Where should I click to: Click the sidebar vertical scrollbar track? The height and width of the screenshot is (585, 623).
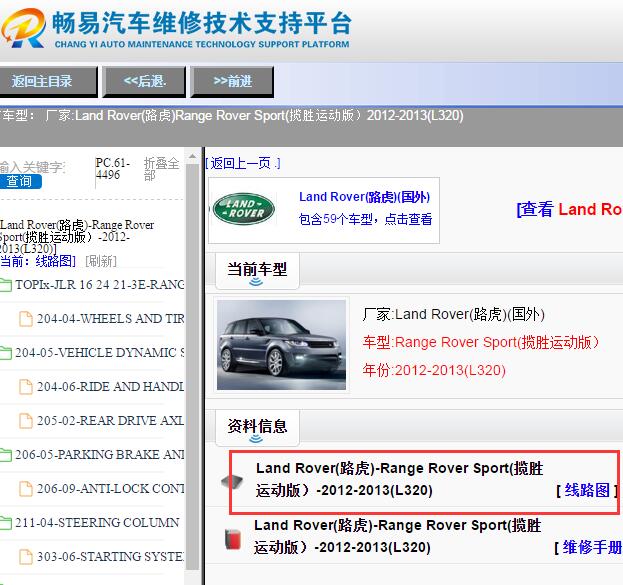pyautogui.click(x=193, y=366)
